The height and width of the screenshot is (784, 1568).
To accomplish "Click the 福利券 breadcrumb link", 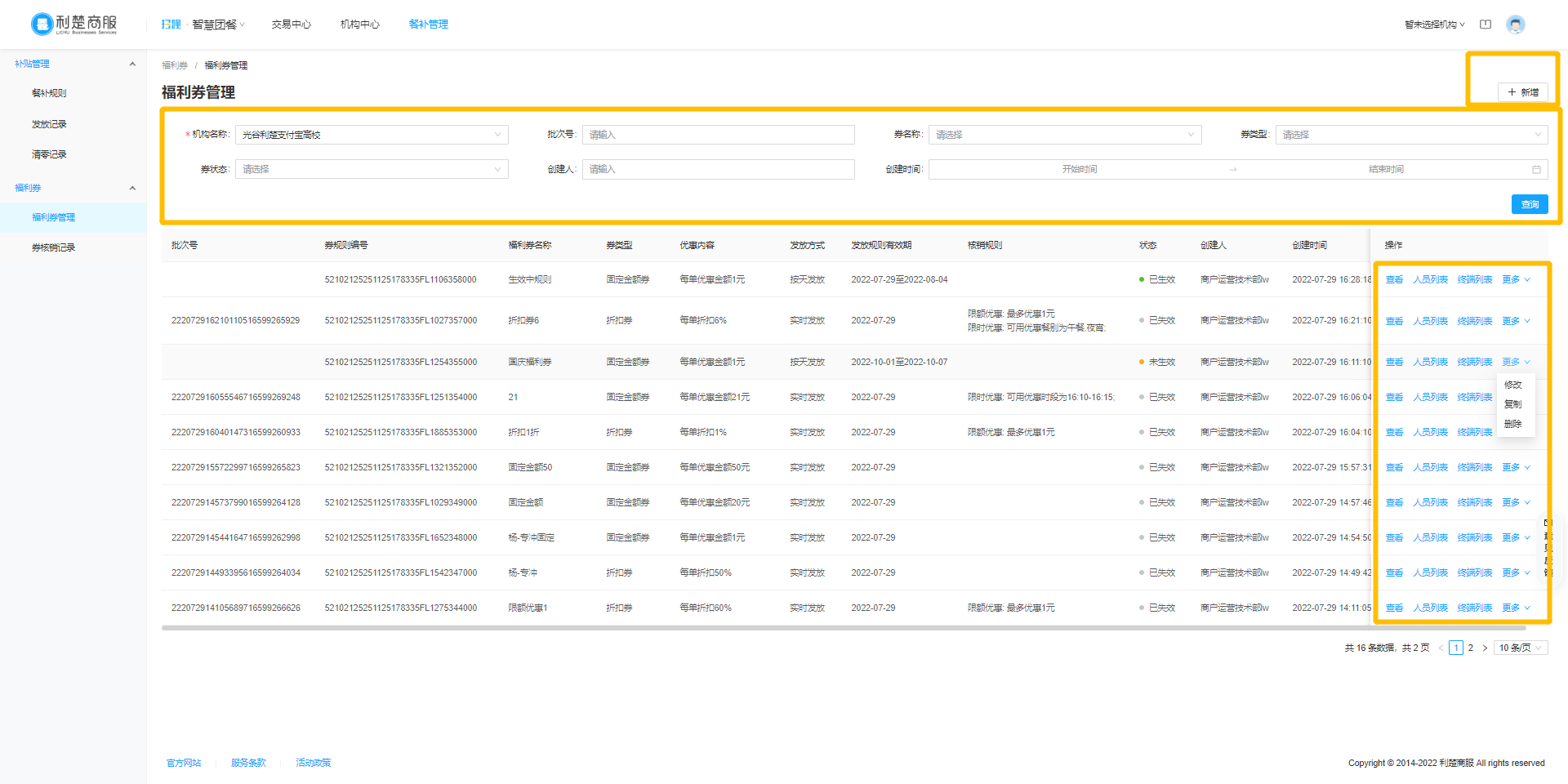I will tap(175, 65).
